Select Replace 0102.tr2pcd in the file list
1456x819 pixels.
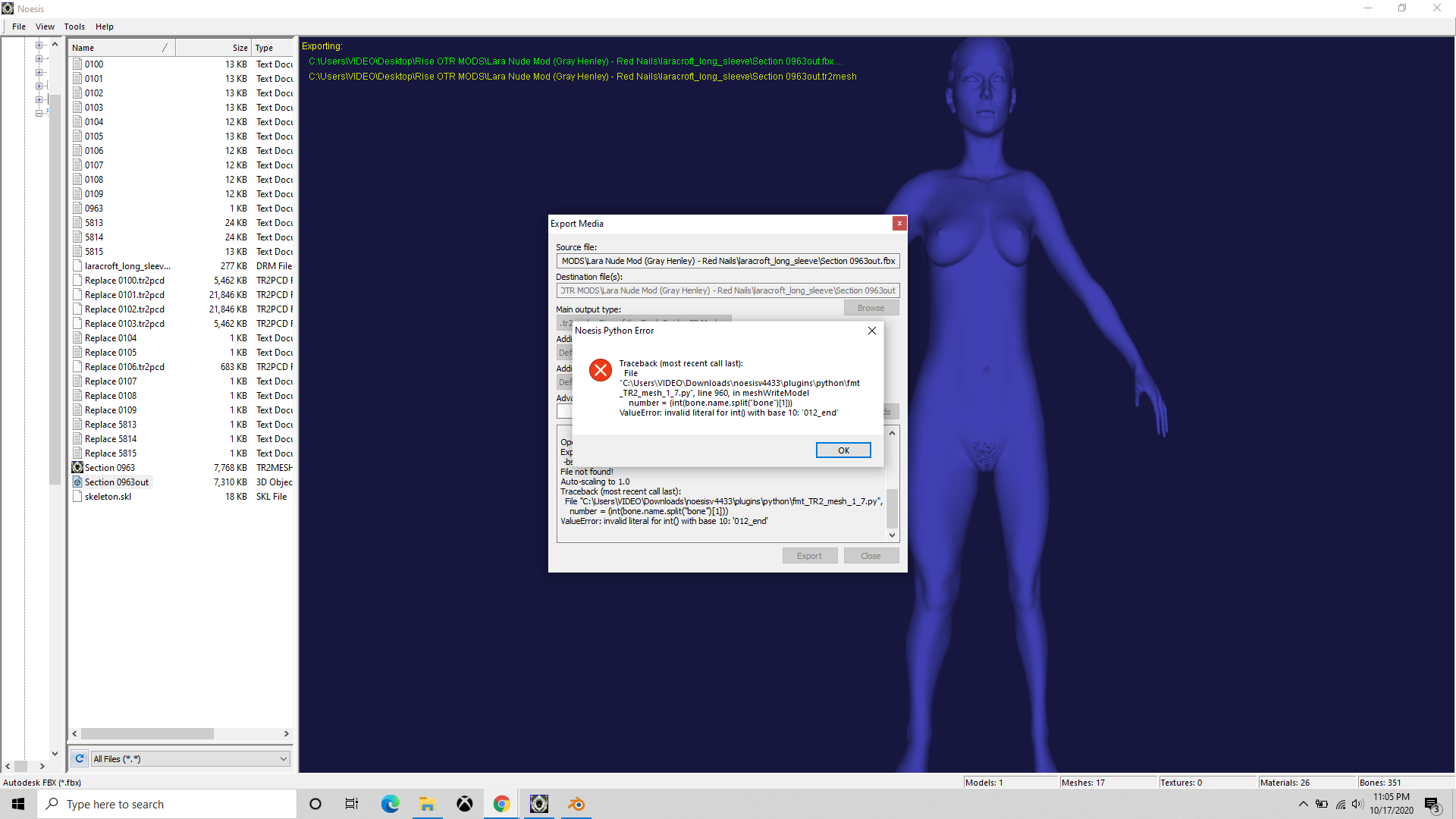(124, 309)
